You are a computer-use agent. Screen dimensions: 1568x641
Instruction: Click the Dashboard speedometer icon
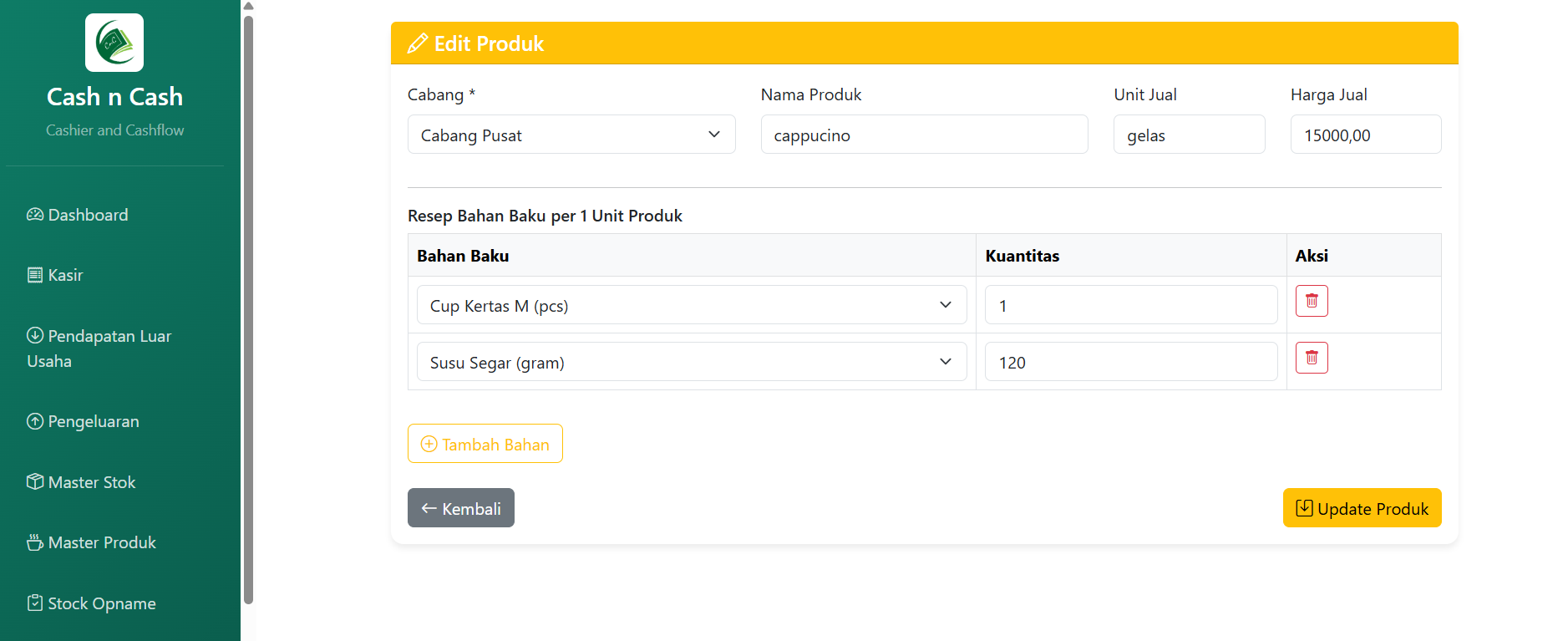(35, 215)
